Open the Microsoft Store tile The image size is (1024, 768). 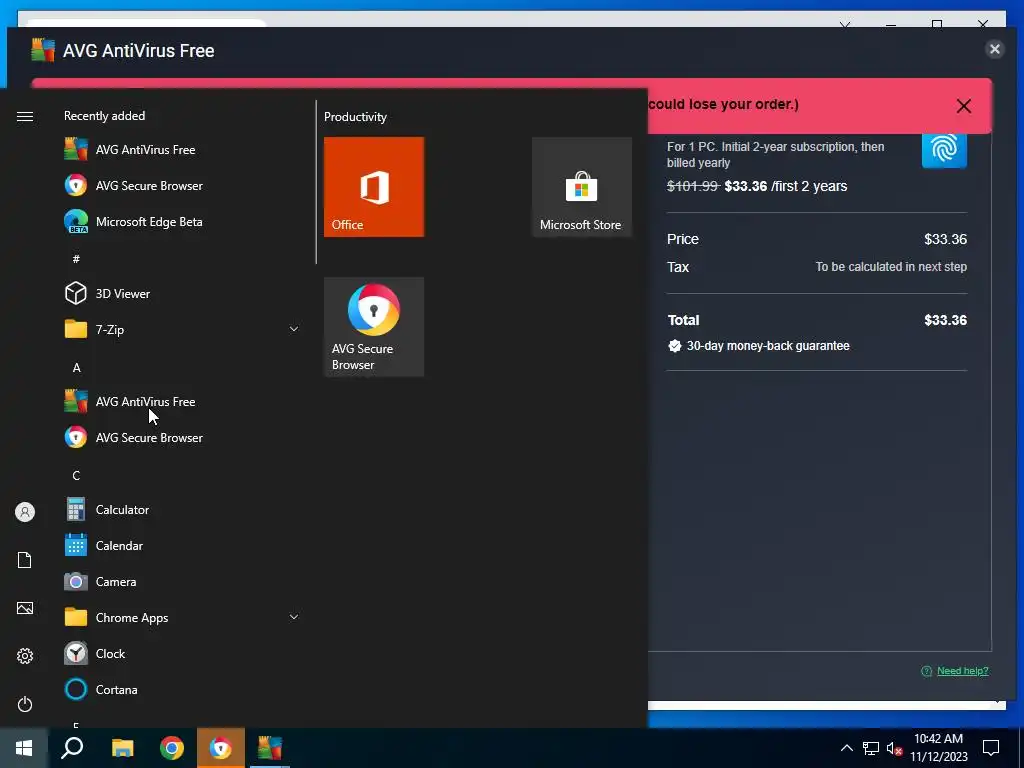pyautogui.click(x=581, y=187)
